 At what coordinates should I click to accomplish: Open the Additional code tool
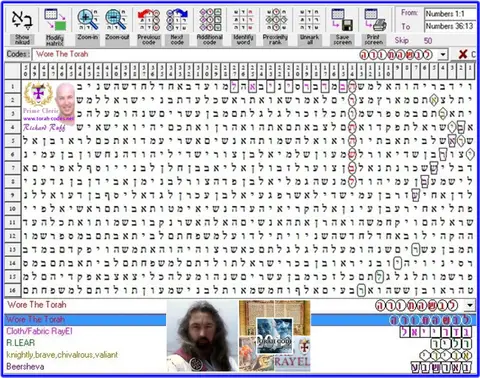coord(210,26)
